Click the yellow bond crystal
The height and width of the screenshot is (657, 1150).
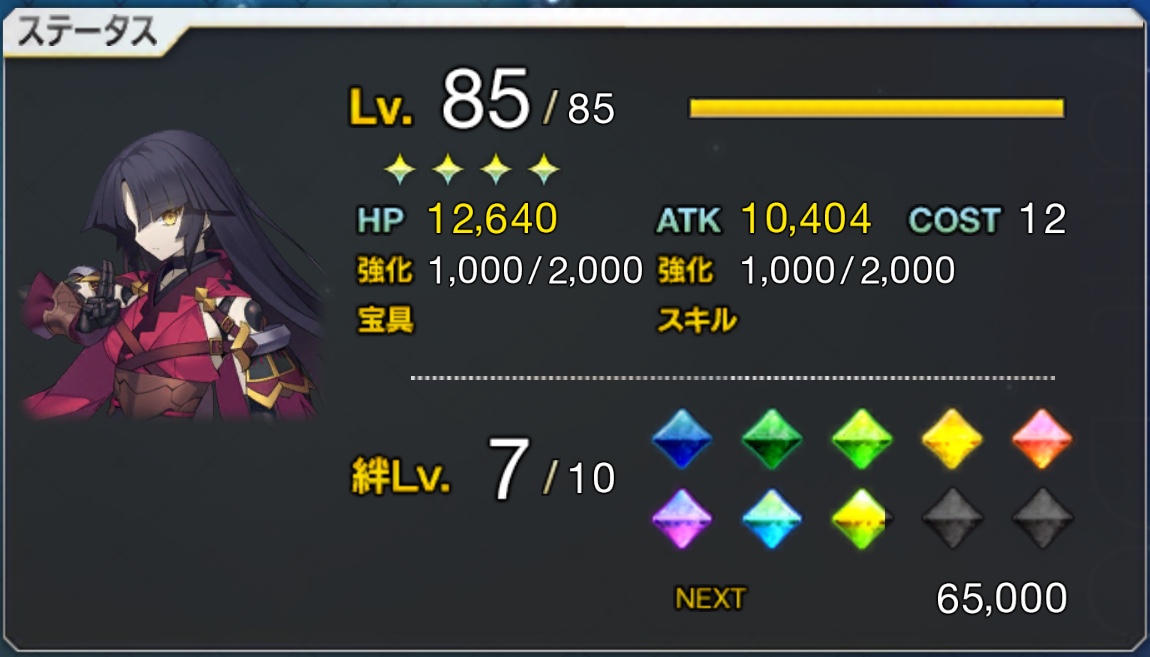pos(952,439)
